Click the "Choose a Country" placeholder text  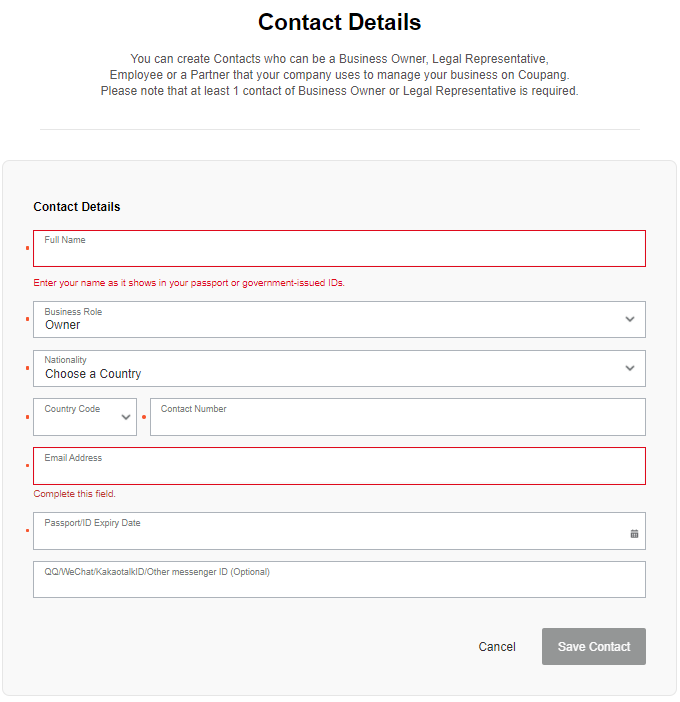93,374
